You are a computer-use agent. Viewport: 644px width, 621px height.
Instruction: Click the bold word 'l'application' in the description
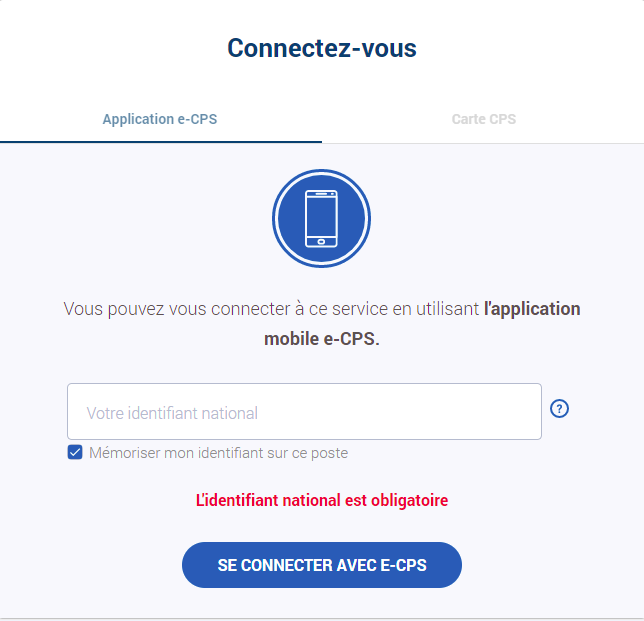pos(532,309)
